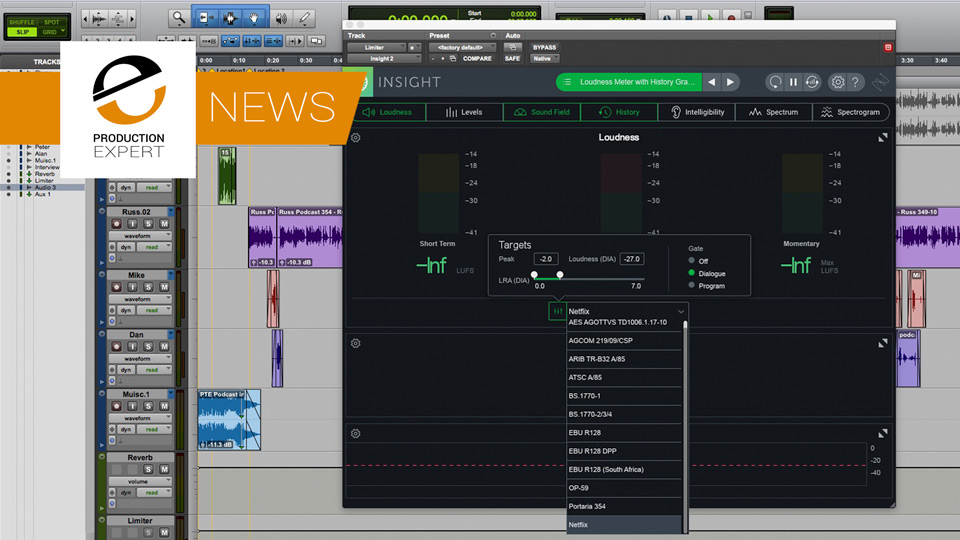
Task: Click the BYPASS button
Action: coord(544,47)
